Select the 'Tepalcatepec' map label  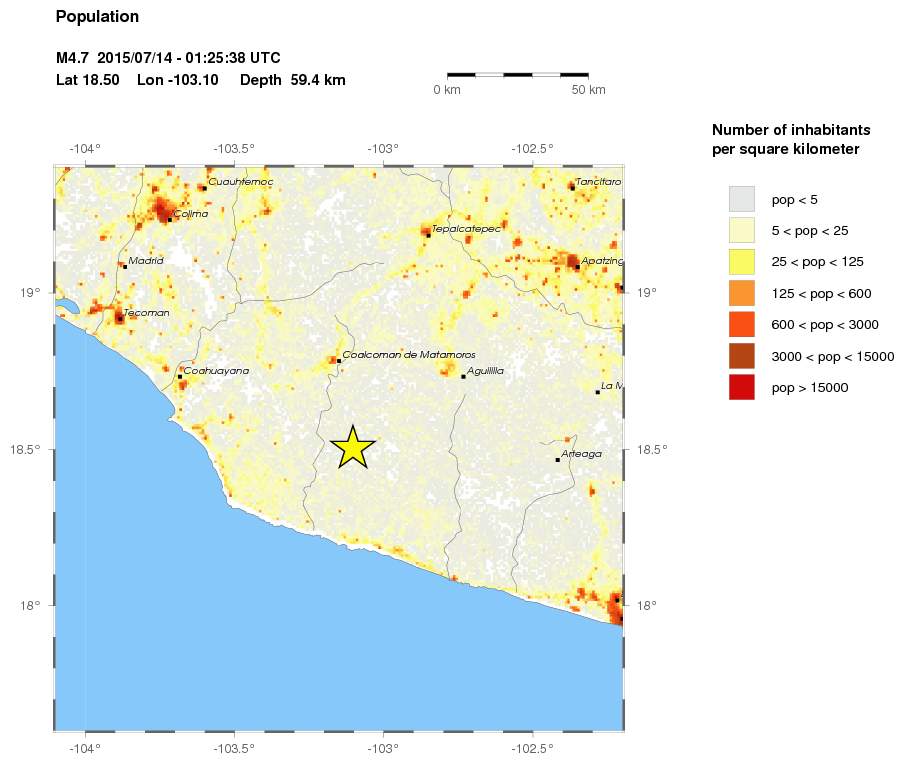tap(466, 228)
